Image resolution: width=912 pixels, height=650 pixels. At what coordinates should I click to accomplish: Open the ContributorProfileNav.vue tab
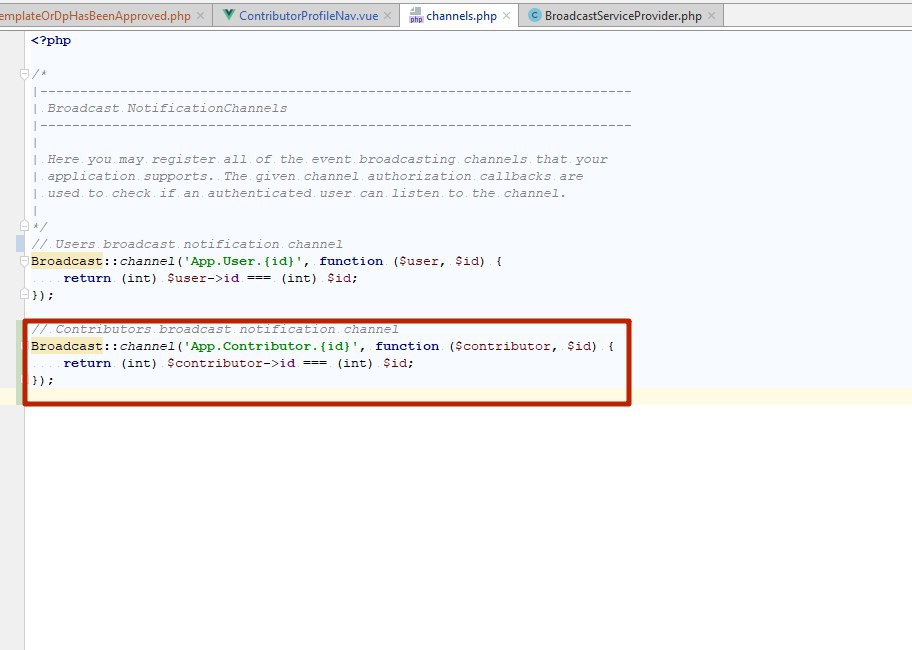[308, 16]
